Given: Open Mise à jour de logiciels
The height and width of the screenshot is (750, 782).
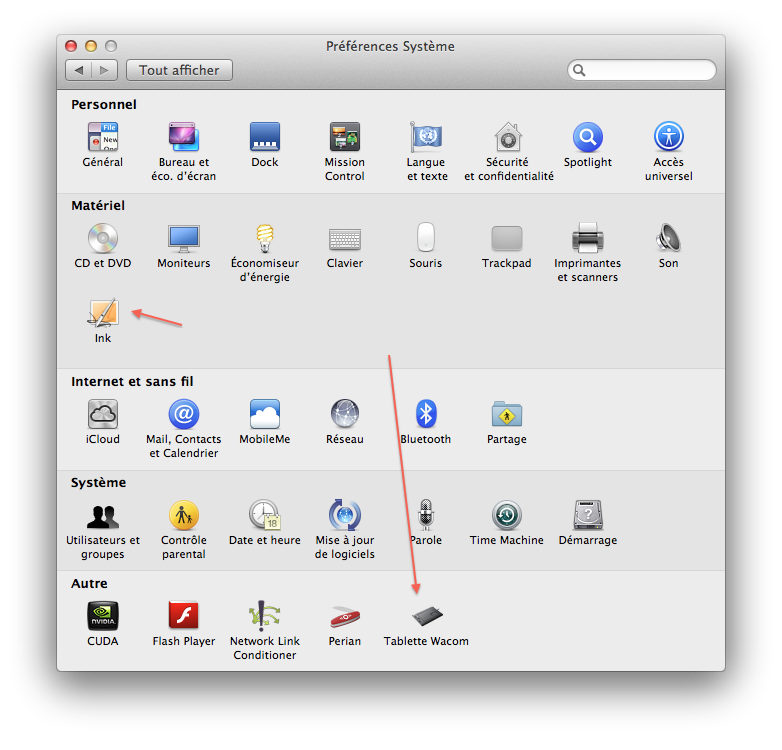Looking at the screenshot, I should 344,516.
